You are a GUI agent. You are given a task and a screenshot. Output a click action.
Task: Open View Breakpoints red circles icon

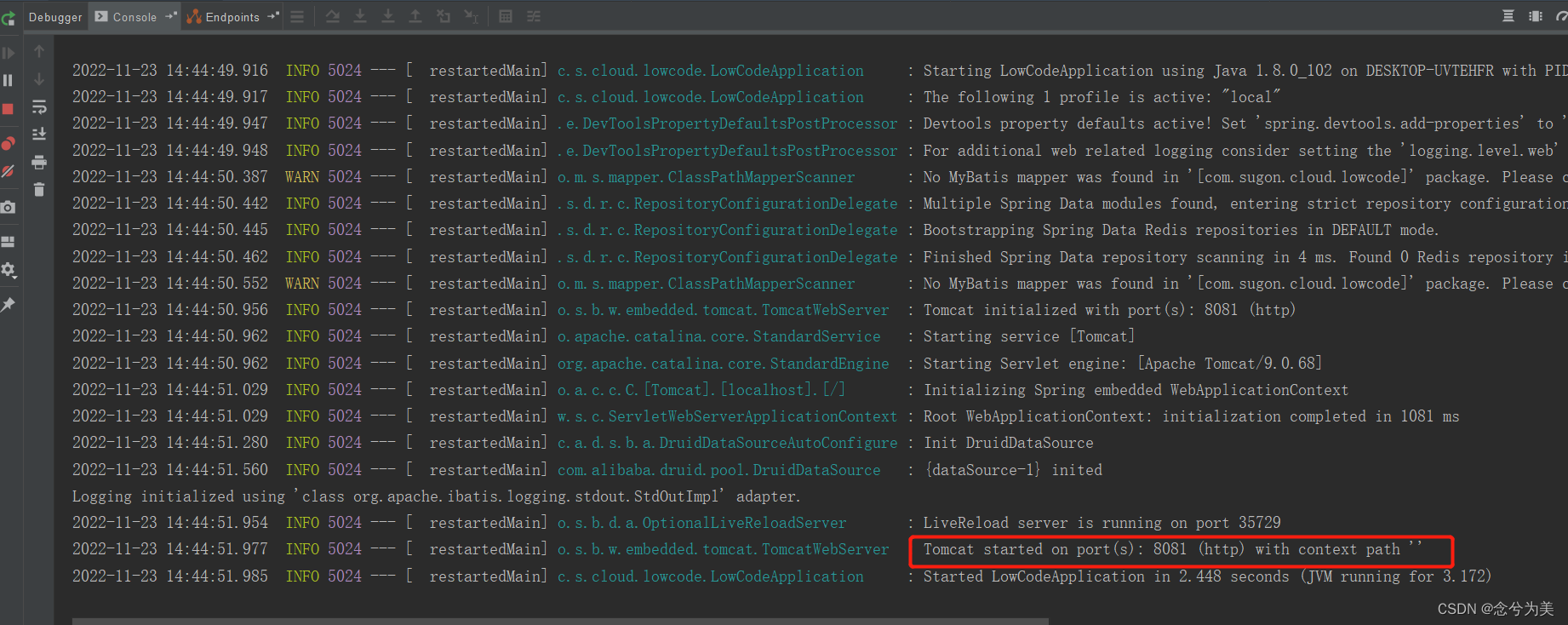point(9,143)
